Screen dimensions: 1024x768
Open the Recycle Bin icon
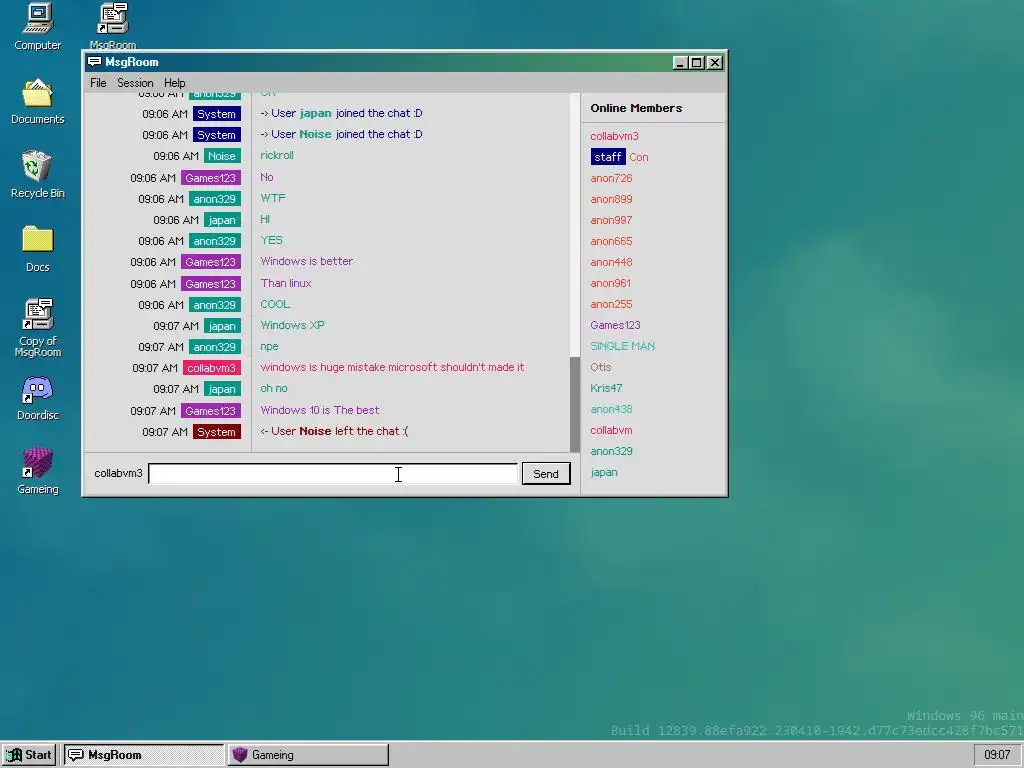(37, 174)
